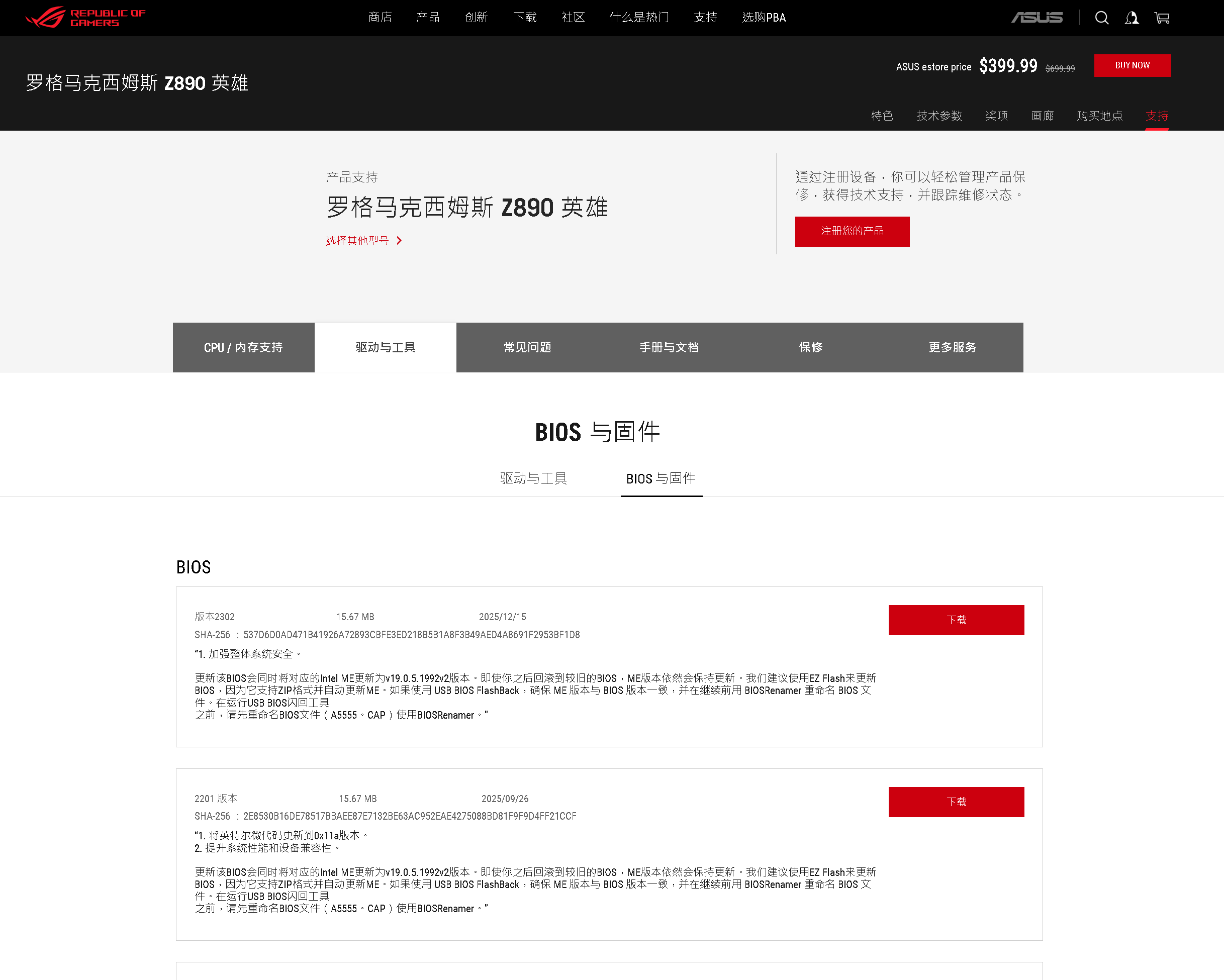Switch to the CPU / 内存支持 tab

(244, 347)
